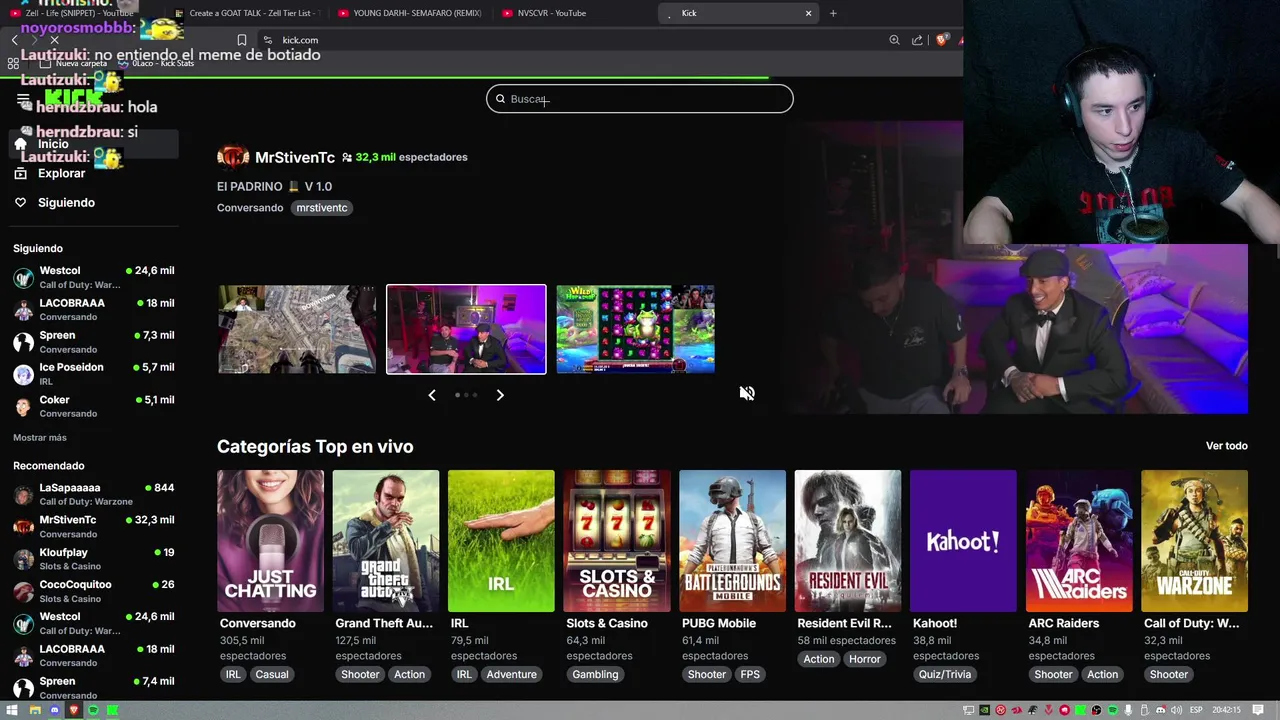Select the frog slots stream thumbnail
Screen dimensions: 1280x720
click(x=635, y=329)
